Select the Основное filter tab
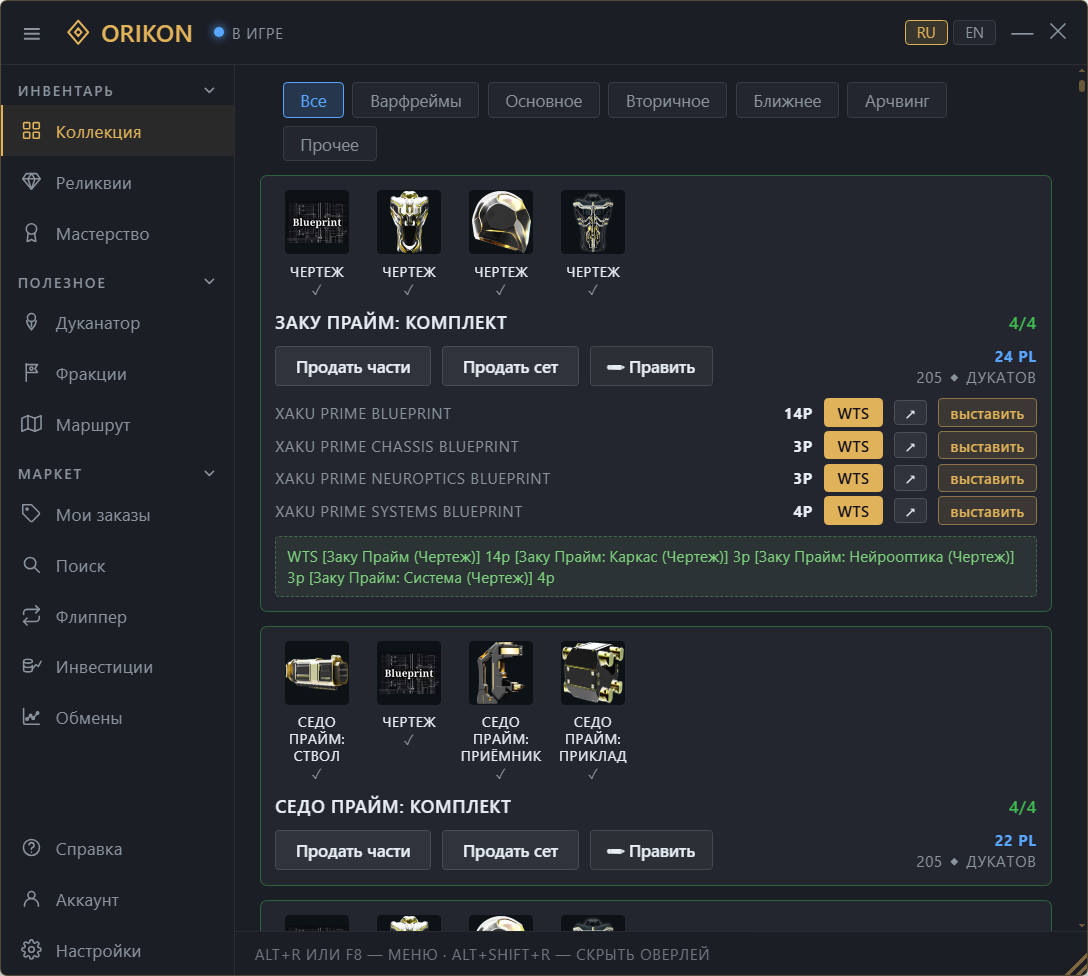This screenshot has width=1088, height=976. (543, 101)
